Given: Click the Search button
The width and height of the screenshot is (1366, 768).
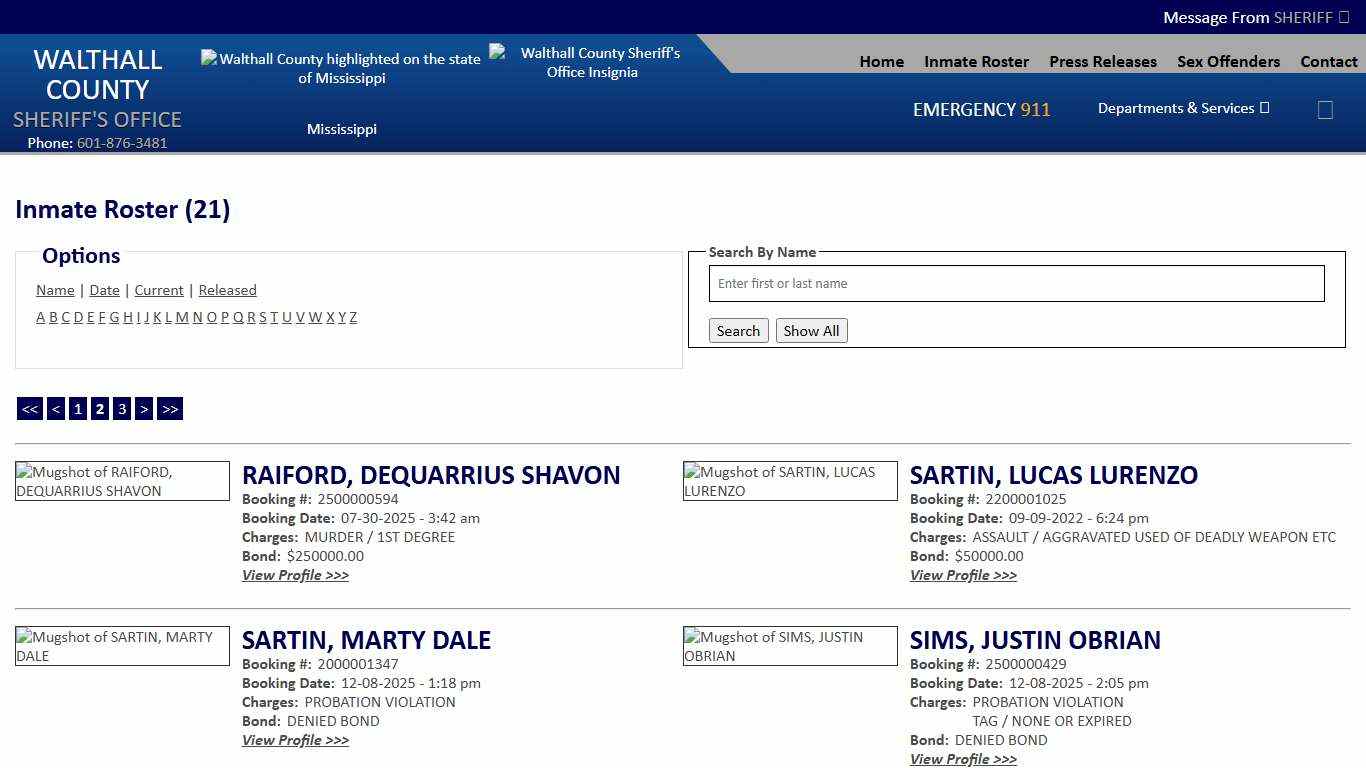Looking at the screenshot, I should (x=738, y=330).
